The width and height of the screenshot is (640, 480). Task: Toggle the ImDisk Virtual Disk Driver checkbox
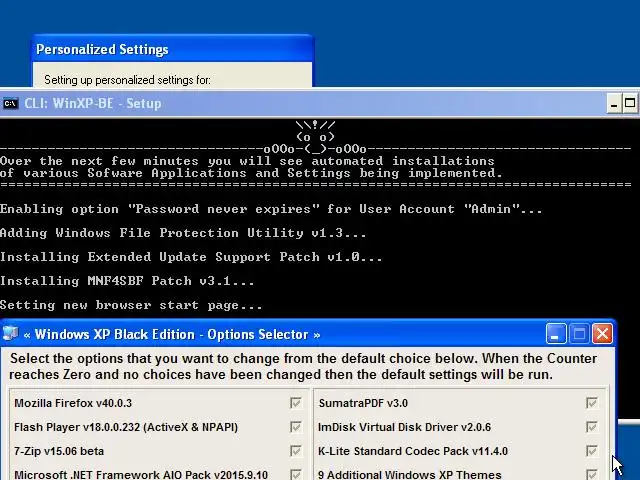coord(591,427)
